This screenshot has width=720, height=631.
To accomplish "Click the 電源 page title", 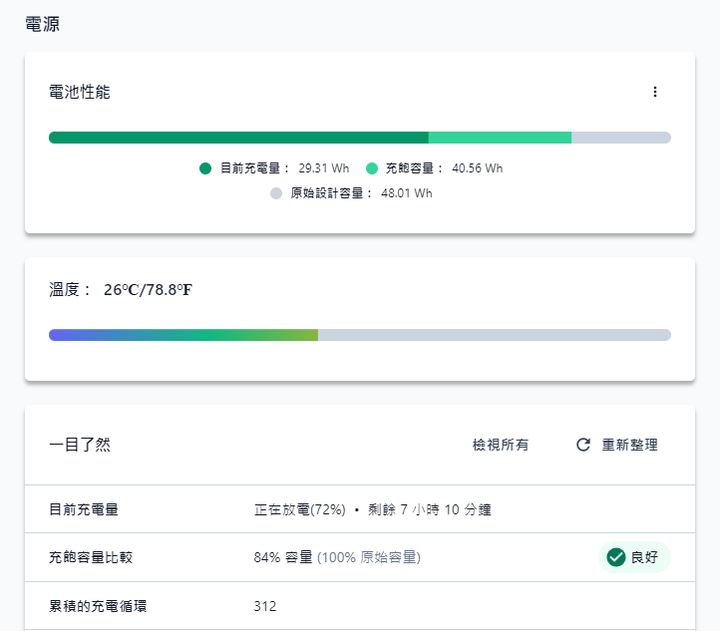I will pyautogui.click(x=42, y=24).
